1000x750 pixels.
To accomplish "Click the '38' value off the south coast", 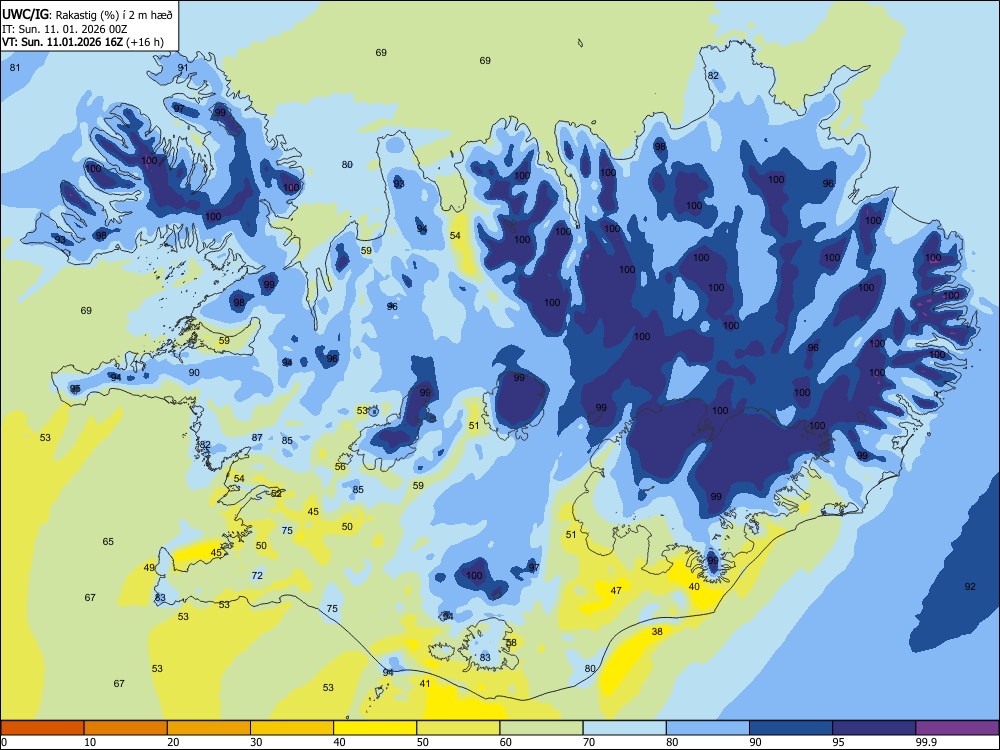I will point(657,631).
